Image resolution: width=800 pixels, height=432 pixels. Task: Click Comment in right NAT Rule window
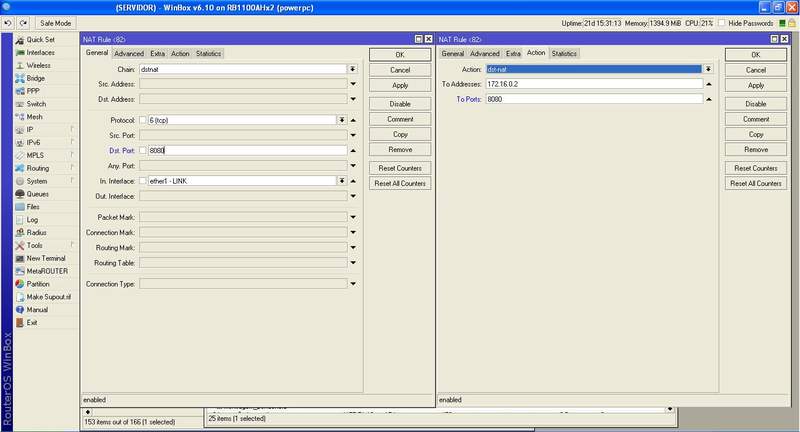pos(756,119)
